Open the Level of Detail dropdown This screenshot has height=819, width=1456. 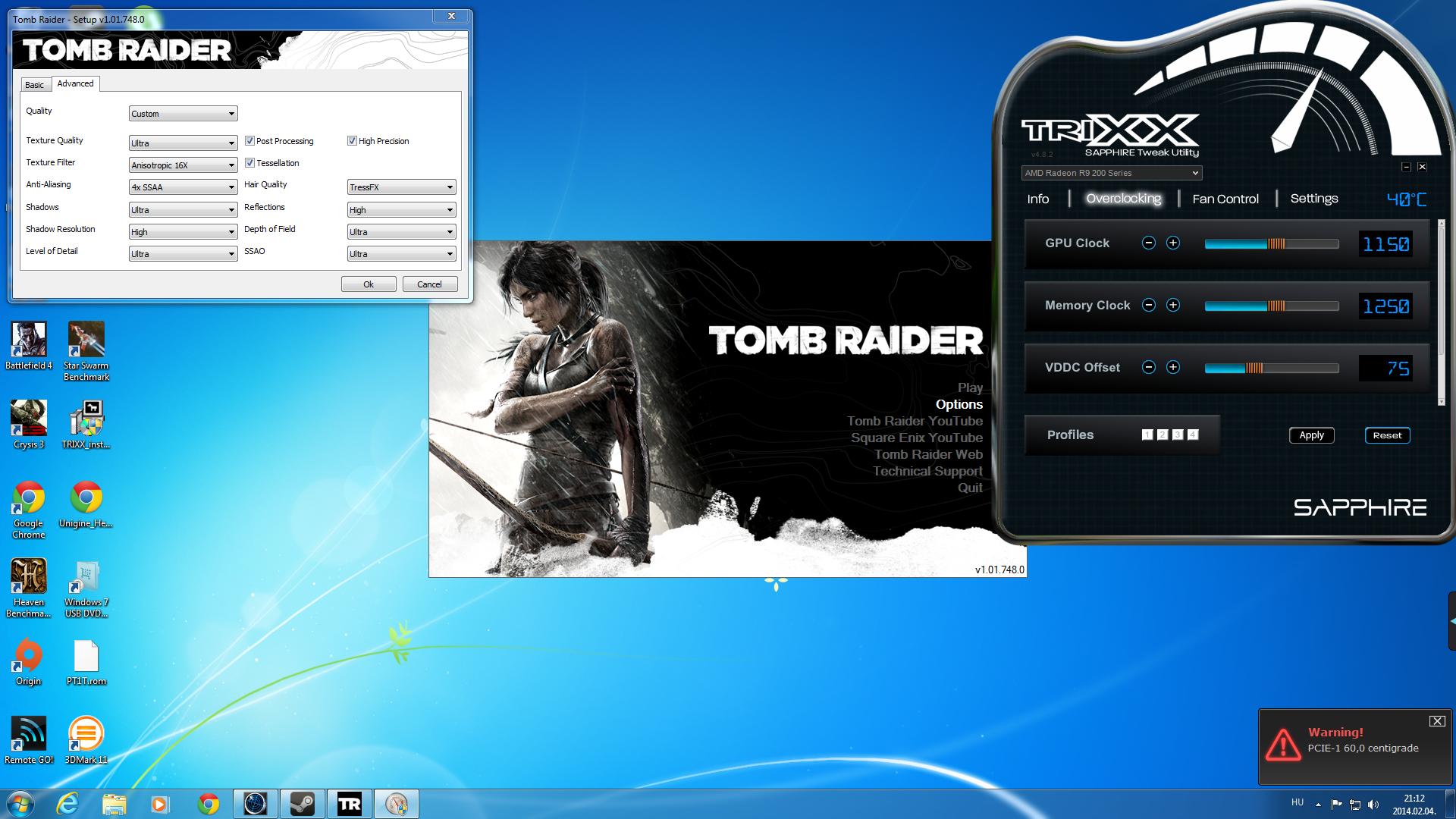183,254
